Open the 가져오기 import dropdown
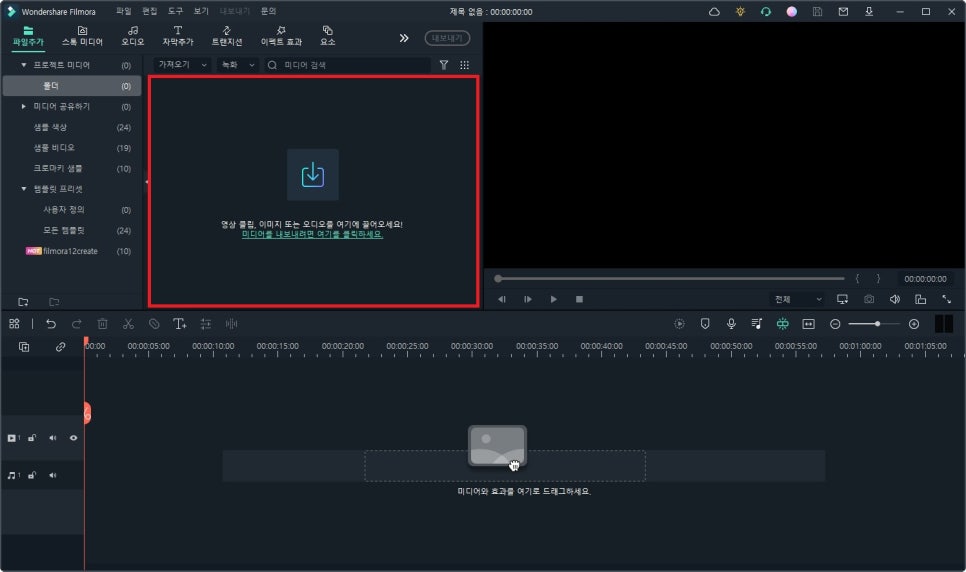 click(x=182, y=65)
